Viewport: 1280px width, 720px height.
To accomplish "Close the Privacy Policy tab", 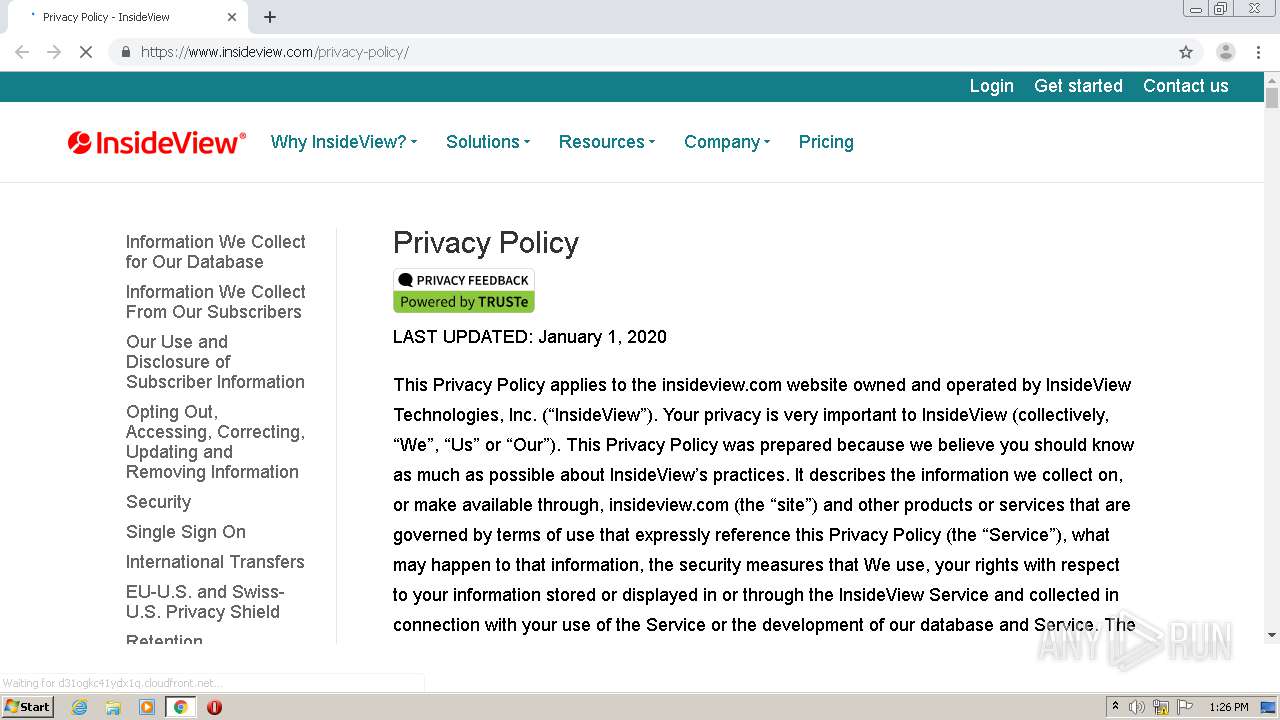I will (x=232, y=17).
